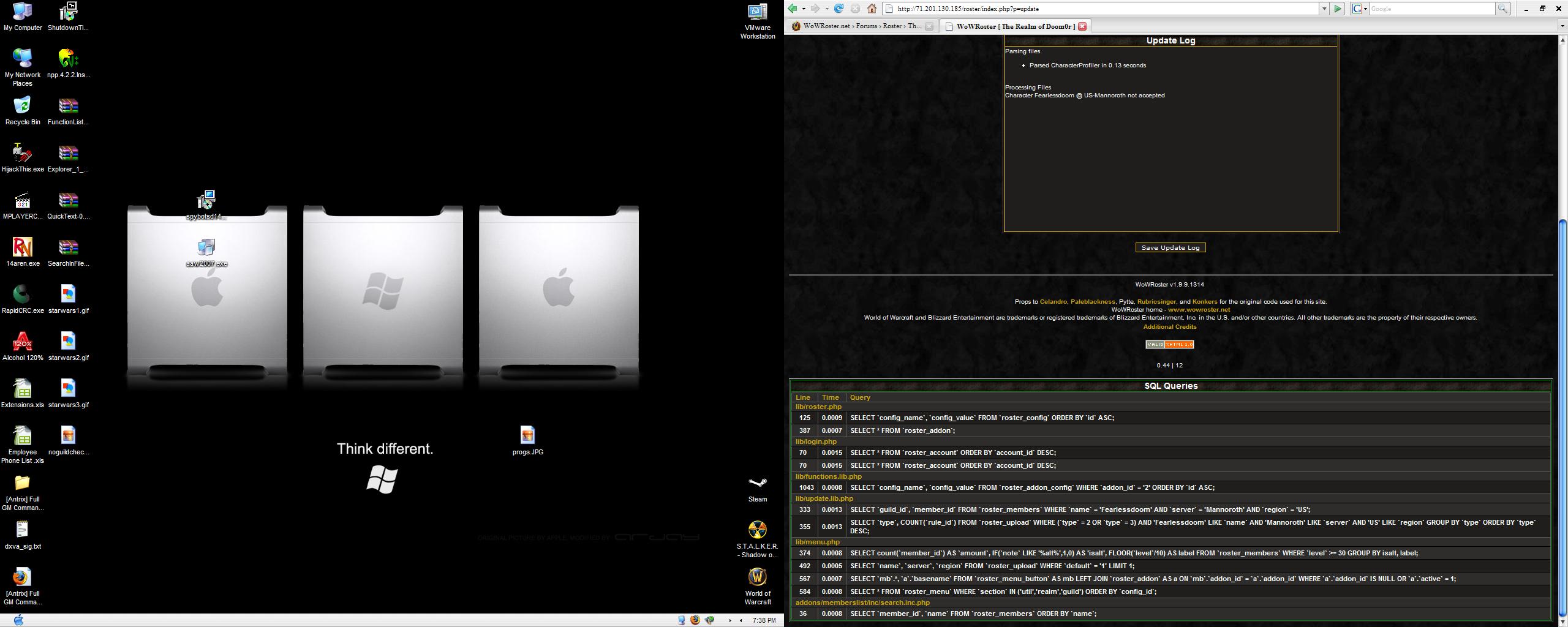Select the starwars1.gif file icon
1568x627 pixels.
[x=68, y=299]
